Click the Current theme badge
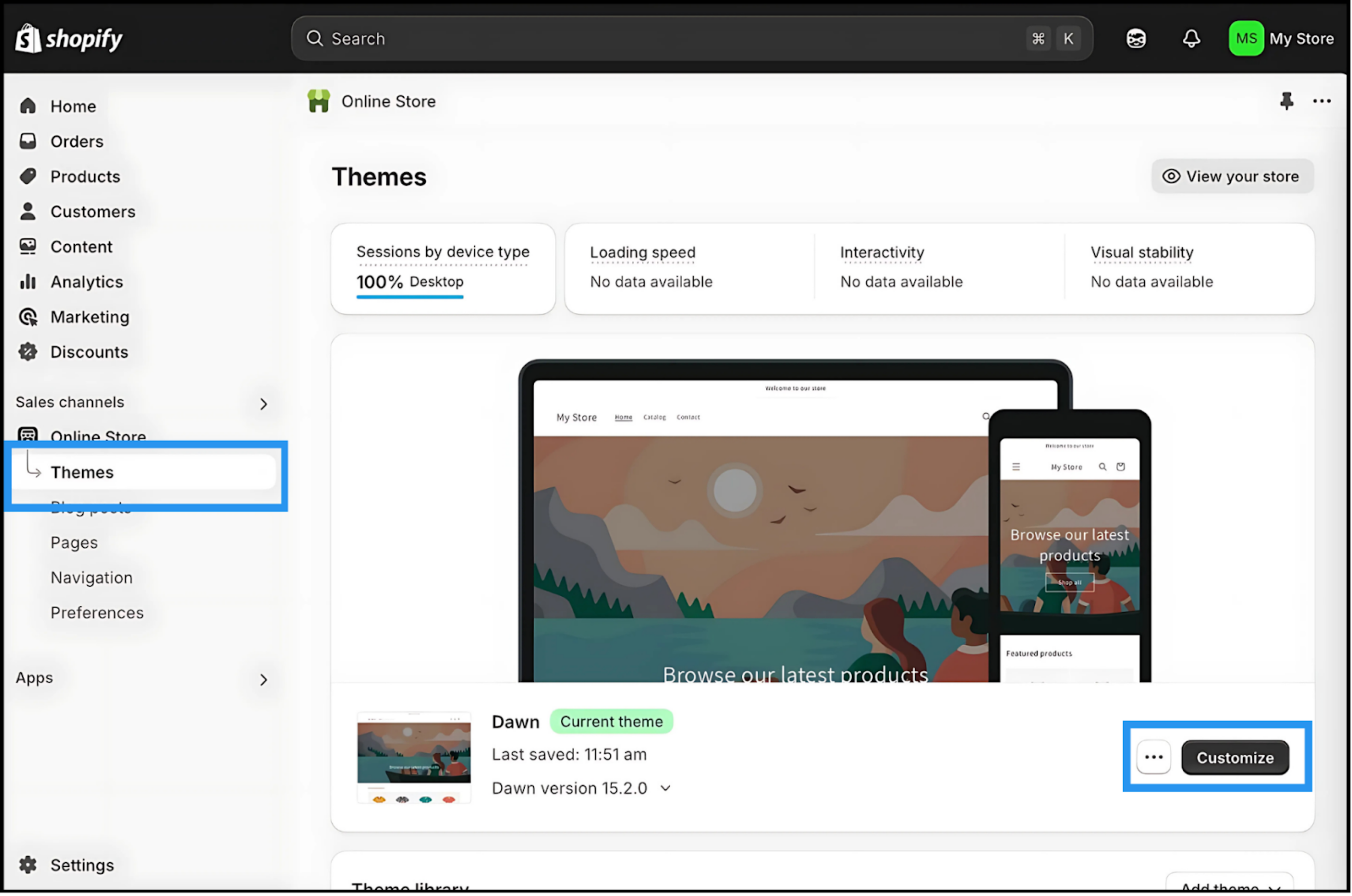 pyautogui.click(x=611, y=722)
